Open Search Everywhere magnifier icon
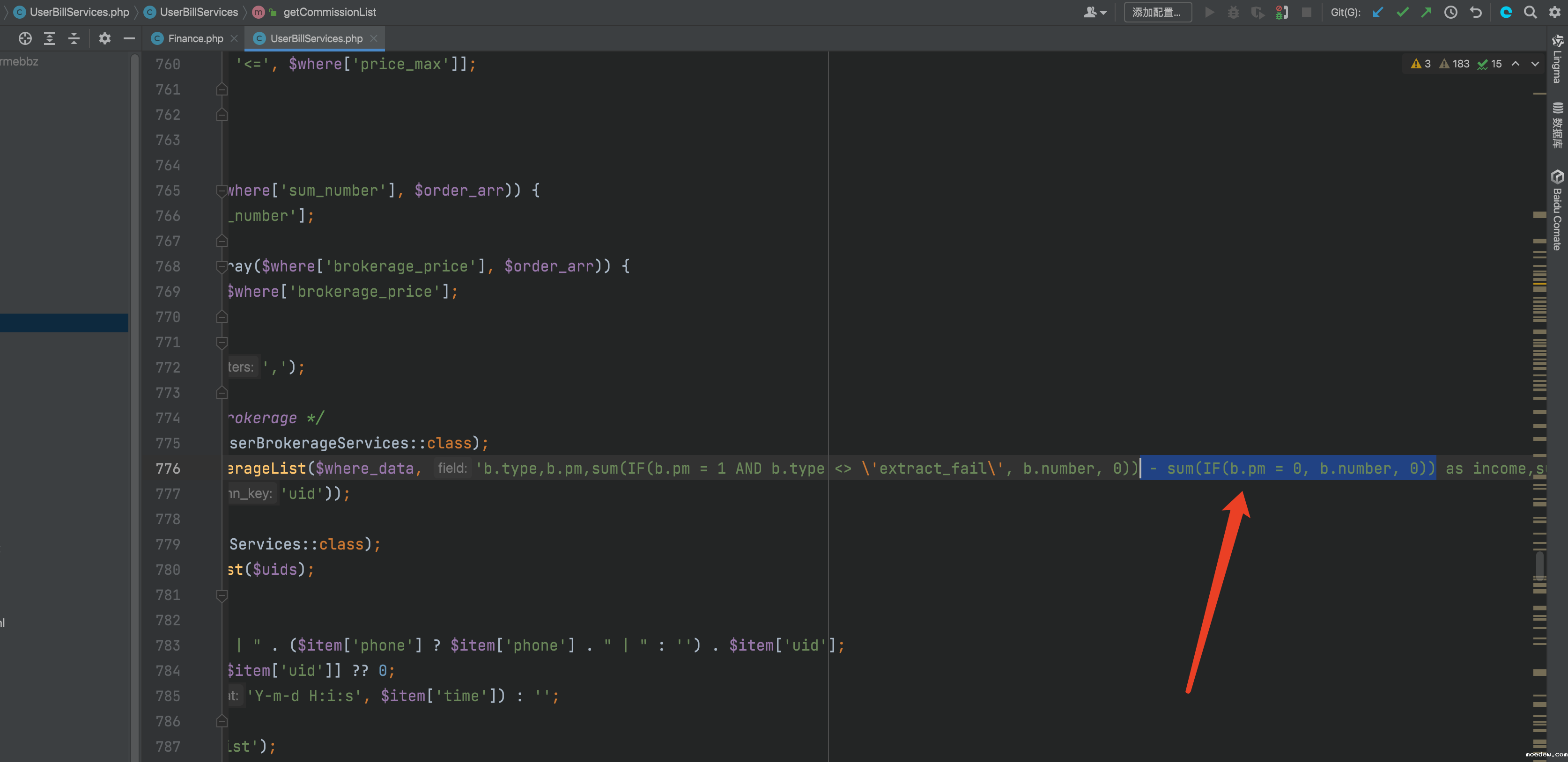Viewport: 1568px width, 762px height. coord(1530,12)
